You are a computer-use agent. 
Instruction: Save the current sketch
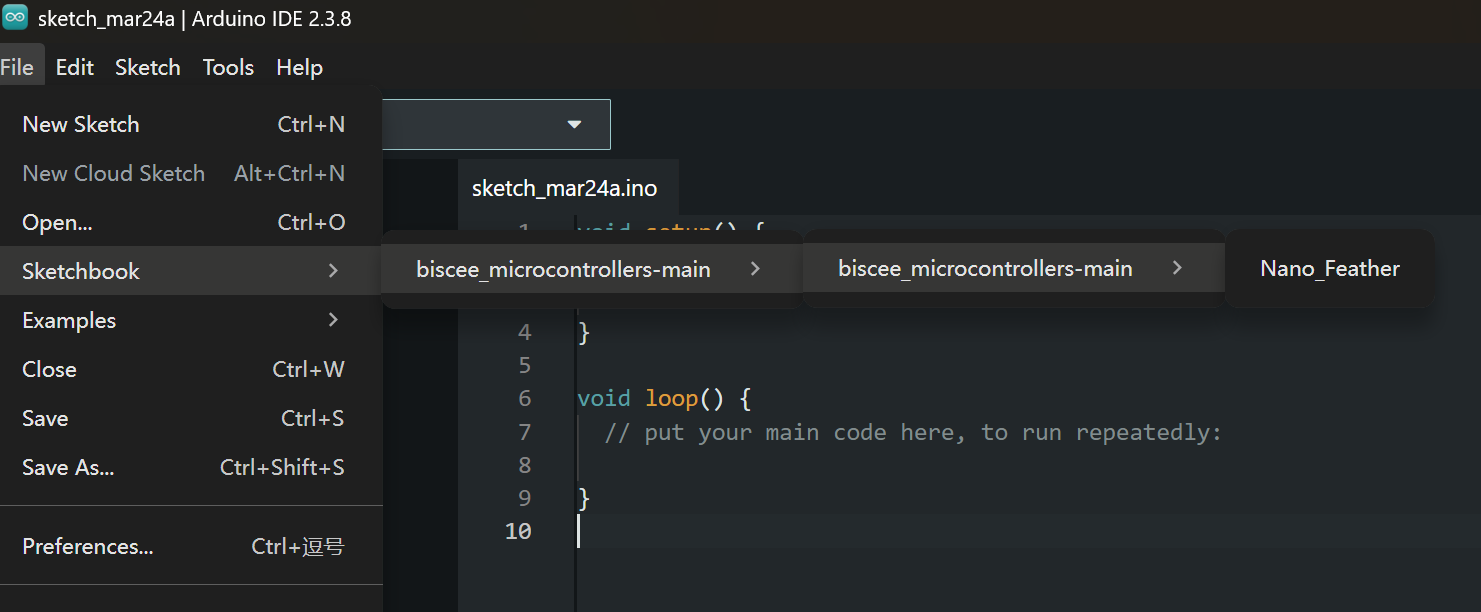point(45,418)
